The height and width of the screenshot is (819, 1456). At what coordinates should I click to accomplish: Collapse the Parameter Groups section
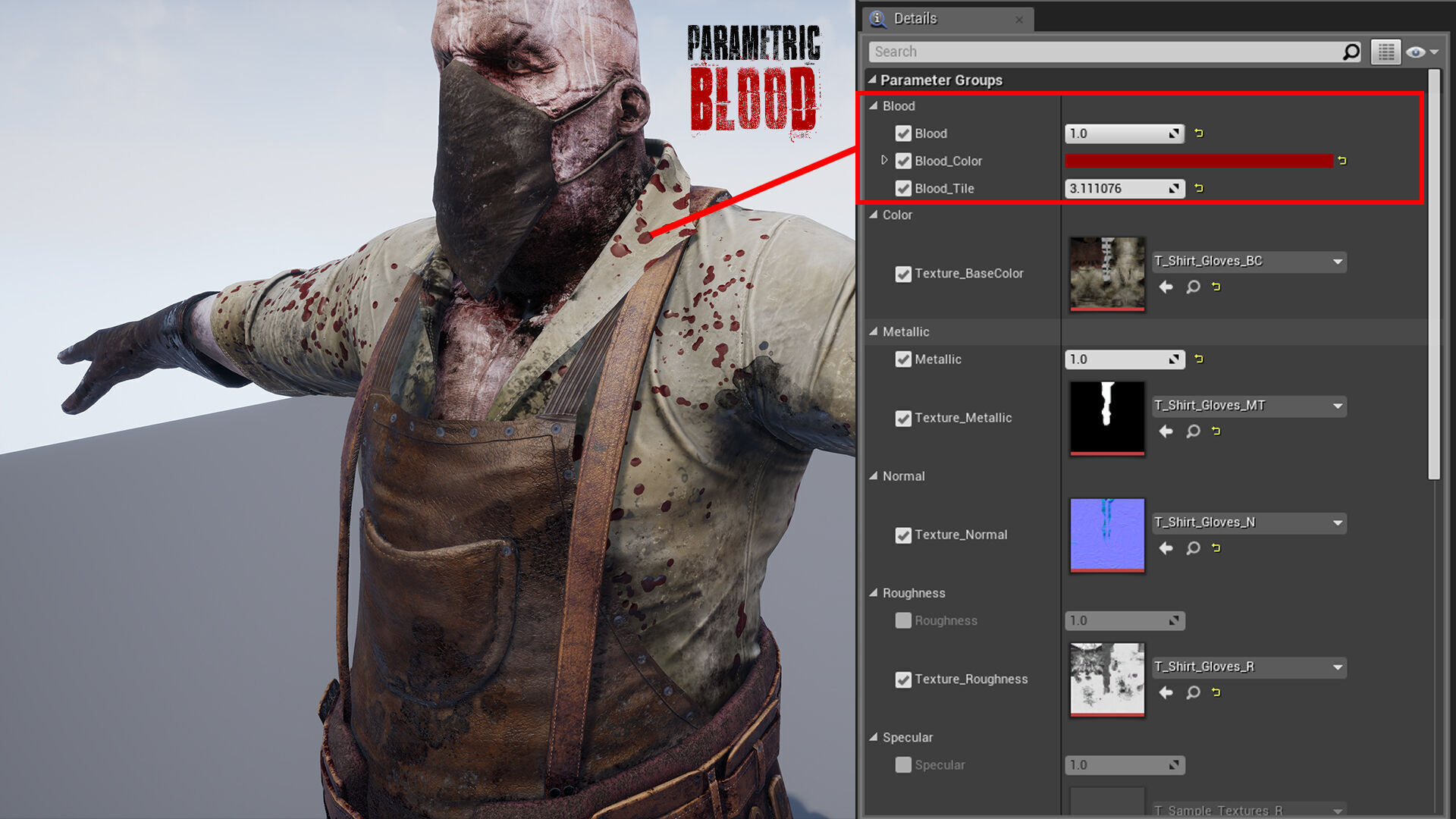point(872,80)
